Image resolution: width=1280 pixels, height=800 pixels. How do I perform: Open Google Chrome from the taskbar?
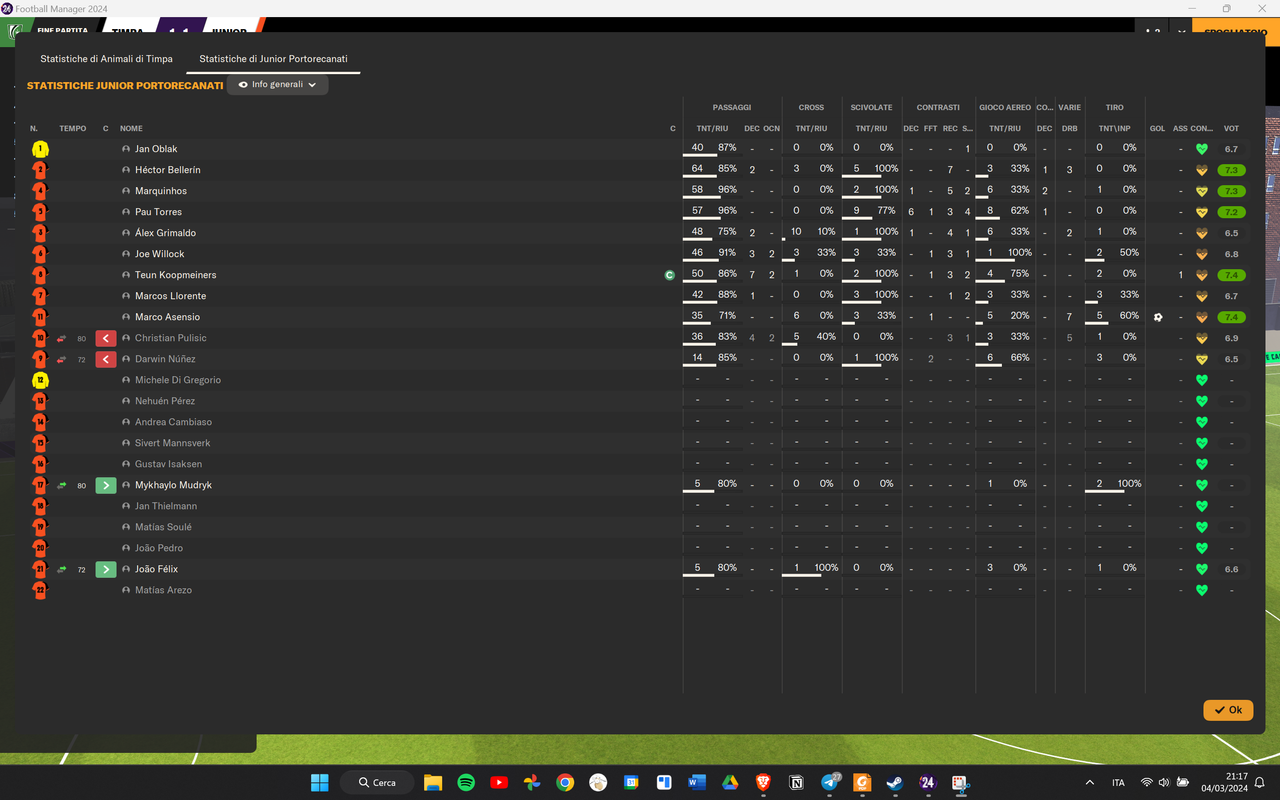[565, 782]
